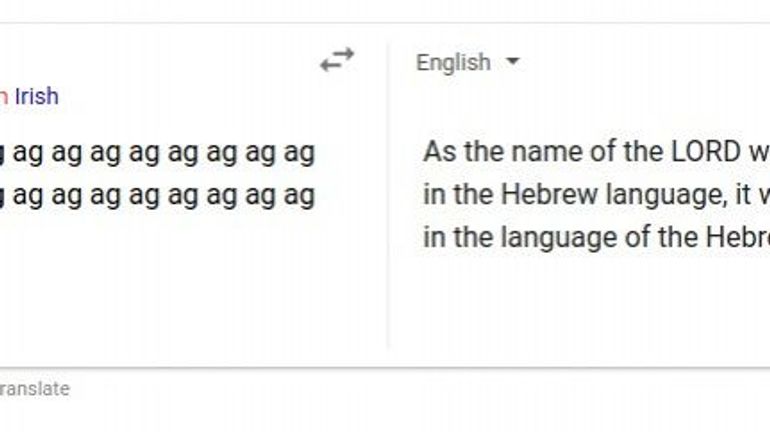The width and height of the screenshot is (770, 432).
Task: Click the last 'ag' on the first source line
Action: click(x=299, y=153)
